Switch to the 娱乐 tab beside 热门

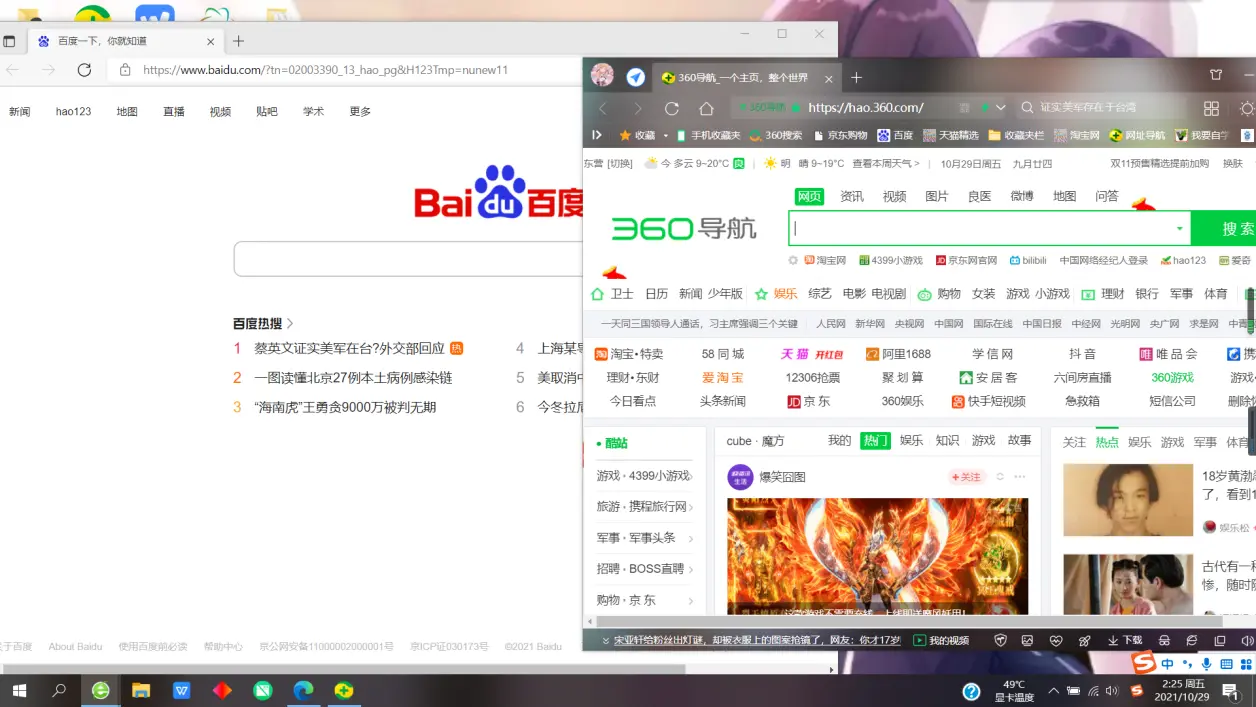pos(912,440)
